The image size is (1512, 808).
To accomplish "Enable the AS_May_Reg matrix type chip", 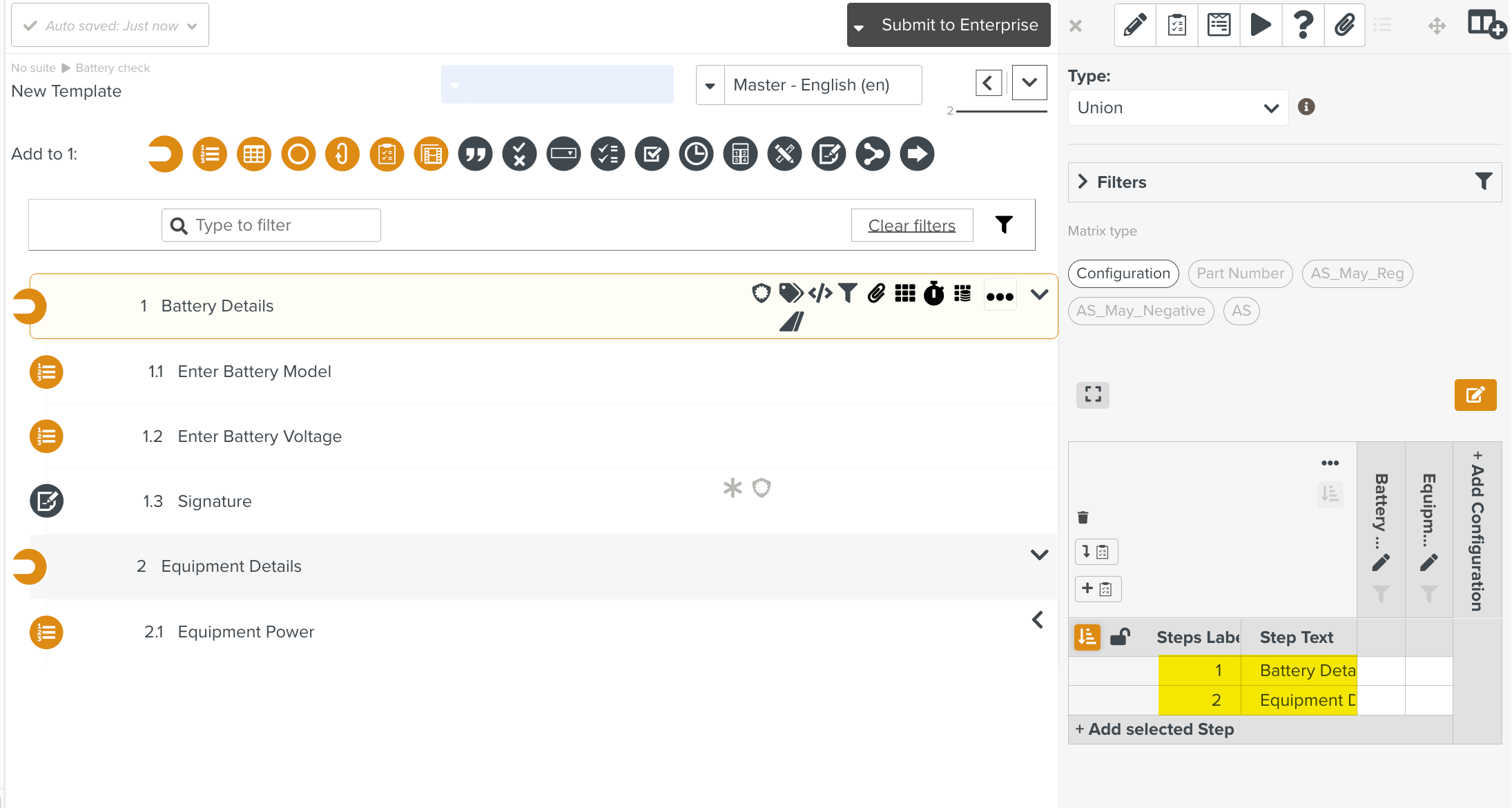I will [x=1357, y=273].
